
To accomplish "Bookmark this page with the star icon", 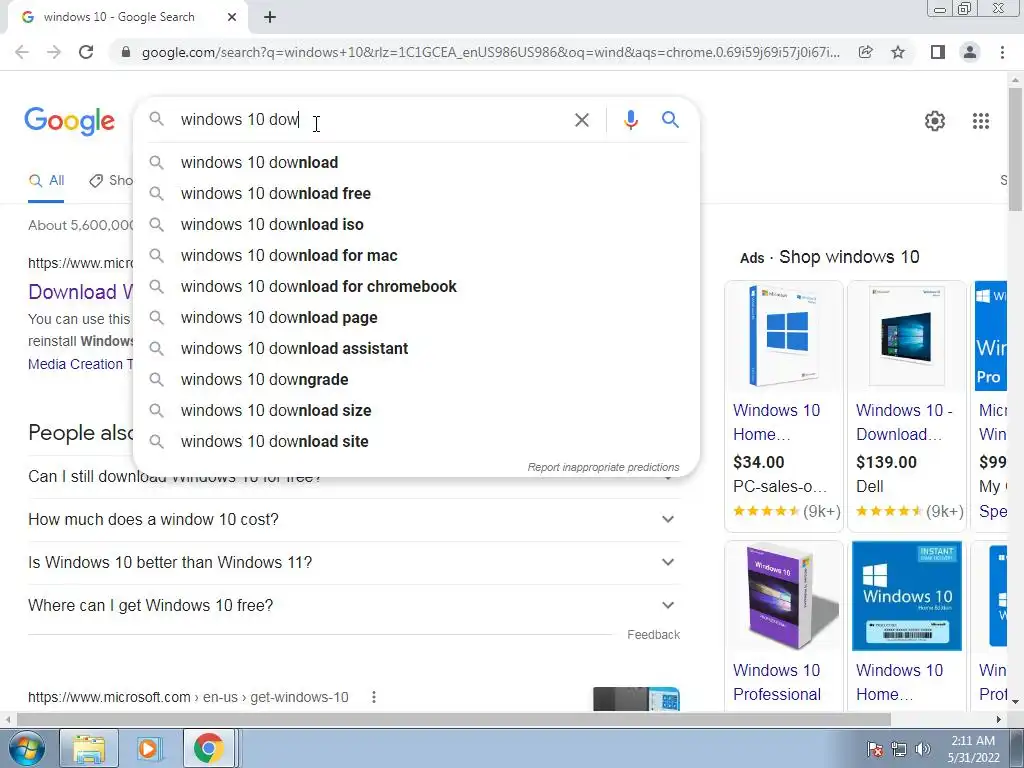I will (898, 52).
